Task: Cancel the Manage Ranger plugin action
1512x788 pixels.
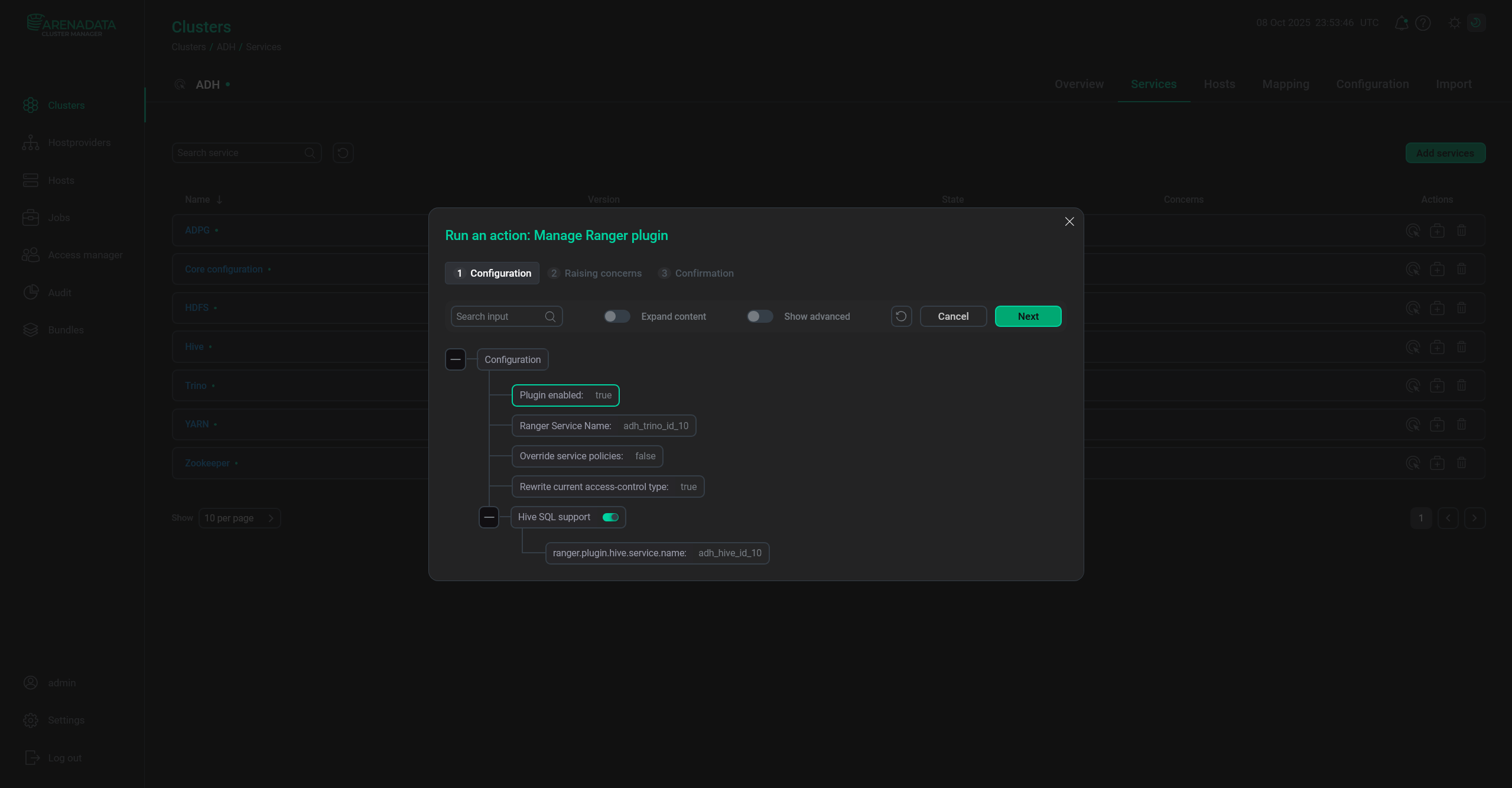Action: 953,316
